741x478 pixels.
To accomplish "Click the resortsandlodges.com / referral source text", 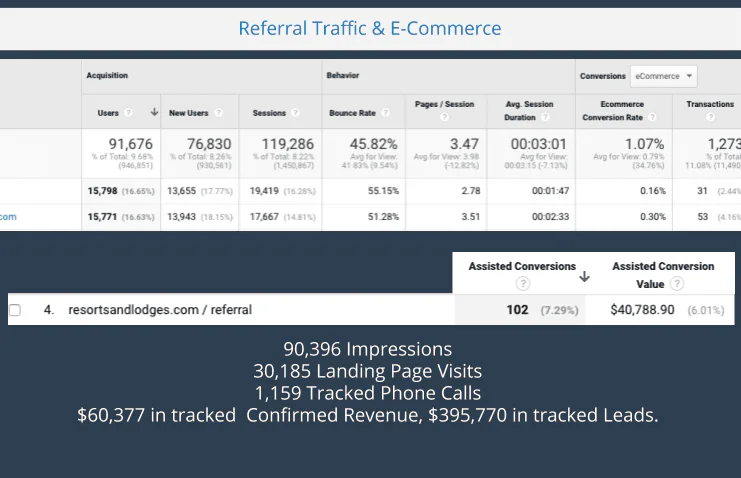I will pos(160,310).
